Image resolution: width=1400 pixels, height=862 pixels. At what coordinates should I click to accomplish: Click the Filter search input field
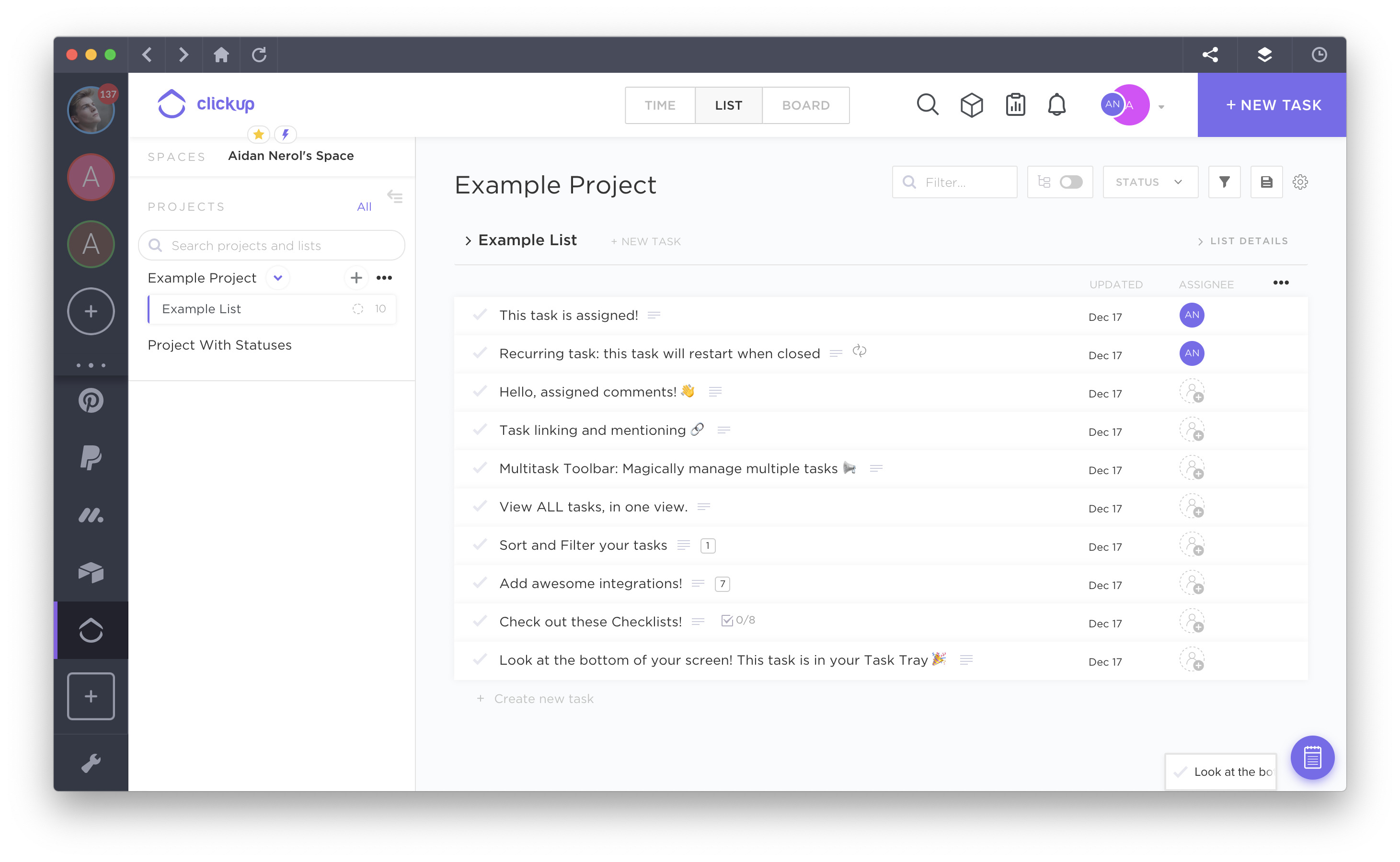click(954, 182)
